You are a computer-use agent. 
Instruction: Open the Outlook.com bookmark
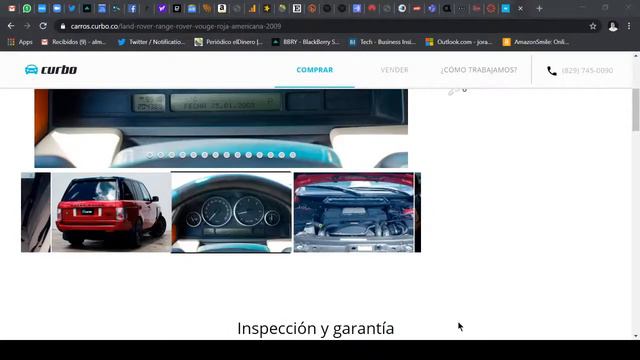pyautogui.click(x=459, y=42)
